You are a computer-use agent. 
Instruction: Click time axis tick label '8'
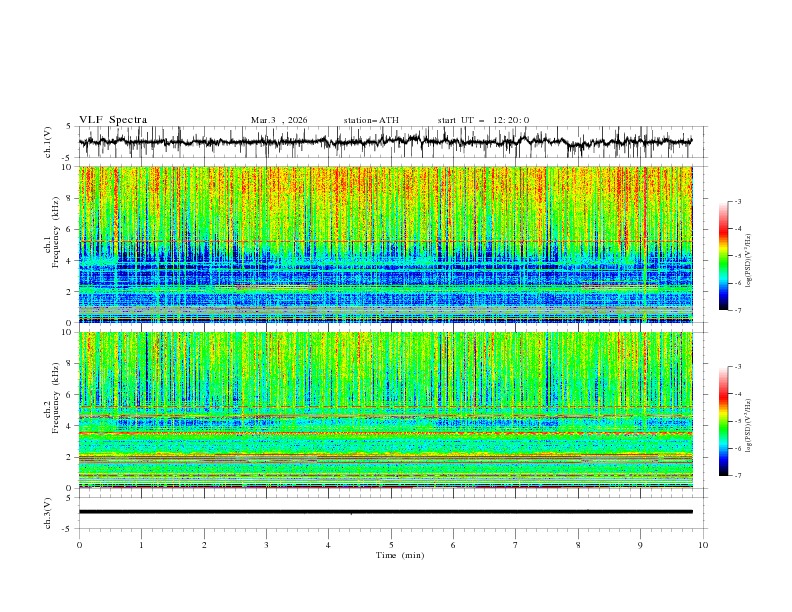tap(578, 545)
